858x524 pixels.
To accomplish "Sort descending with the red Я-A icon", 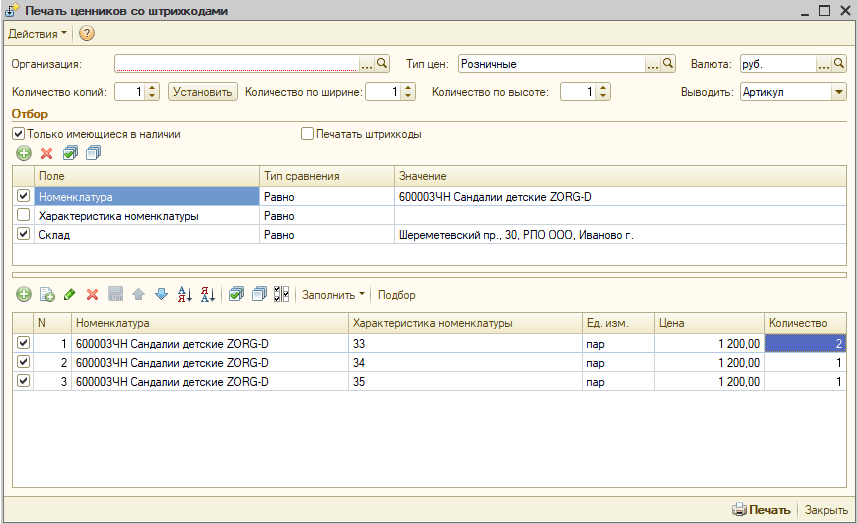I will pos(208,295).
